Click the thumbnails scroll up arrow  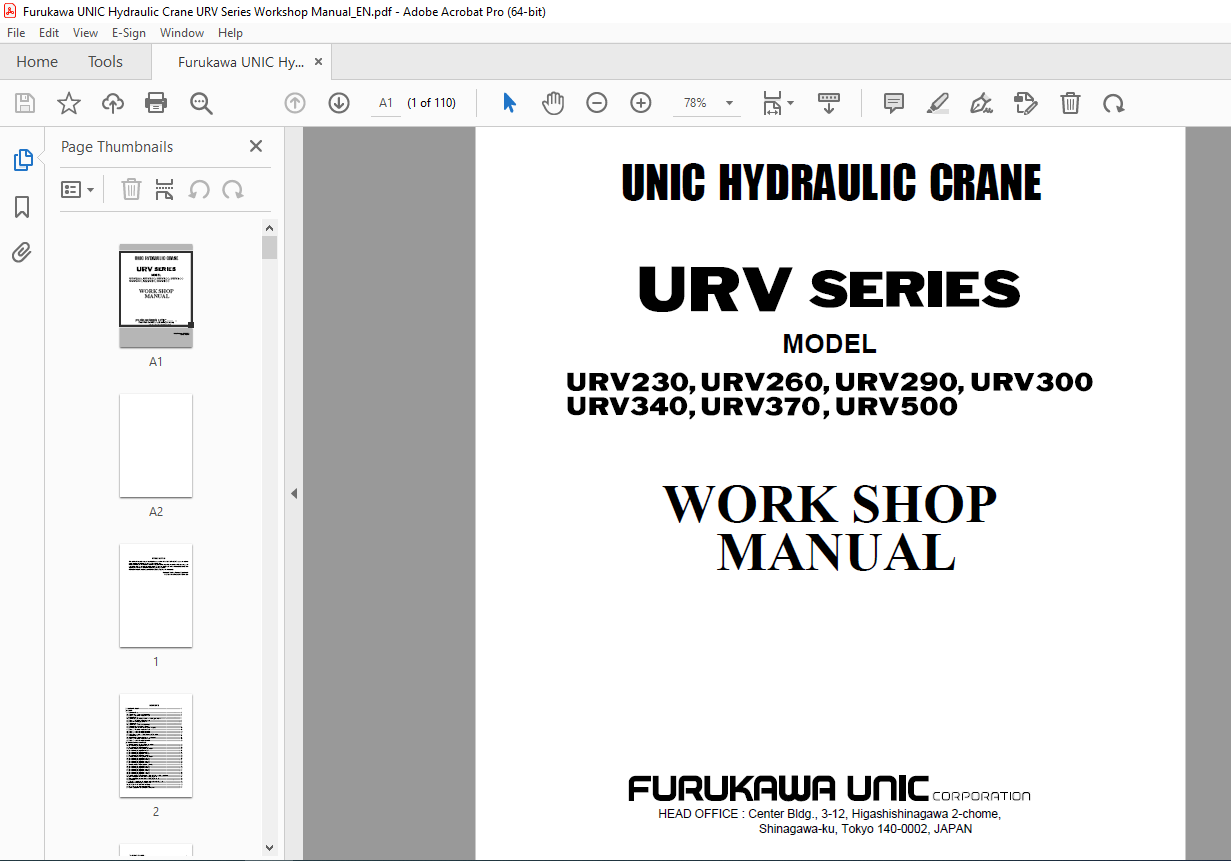[270, 227]
